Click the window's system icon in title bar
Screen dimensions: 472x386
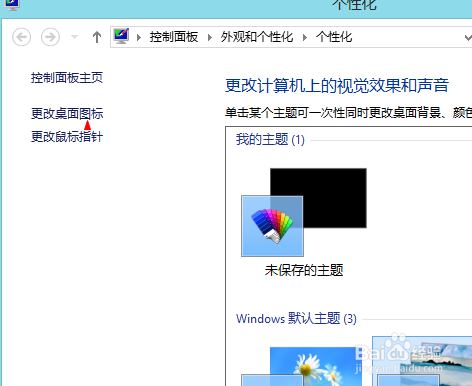tap(12, 4)
